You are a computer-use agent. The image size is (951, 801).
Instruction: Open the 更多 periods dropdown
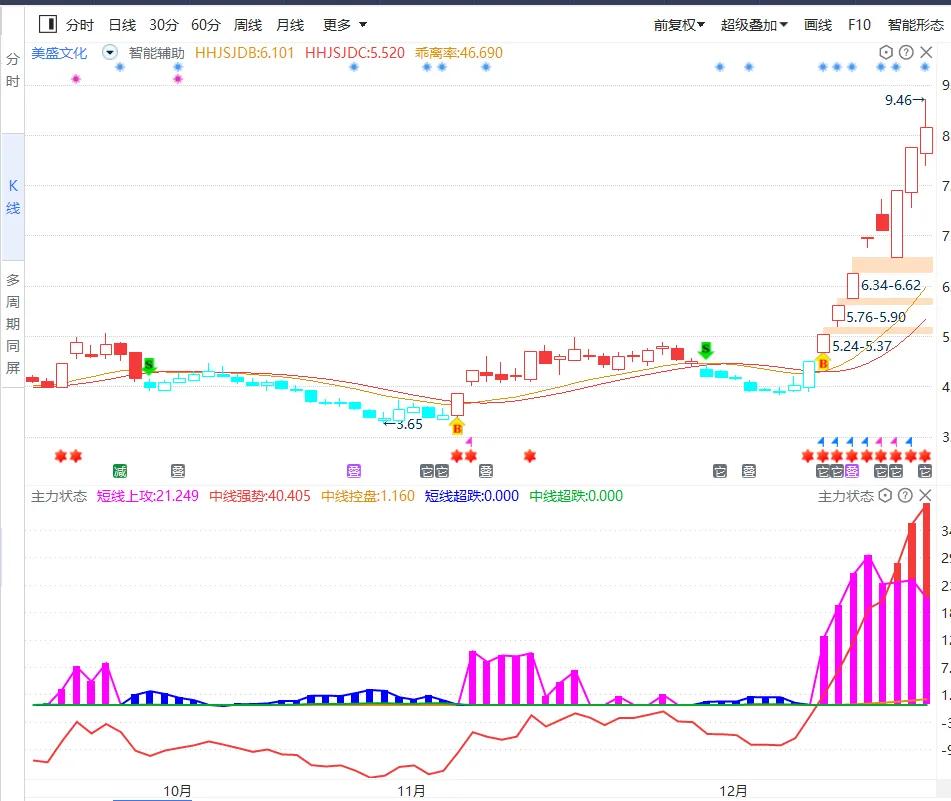coord(345,24)
